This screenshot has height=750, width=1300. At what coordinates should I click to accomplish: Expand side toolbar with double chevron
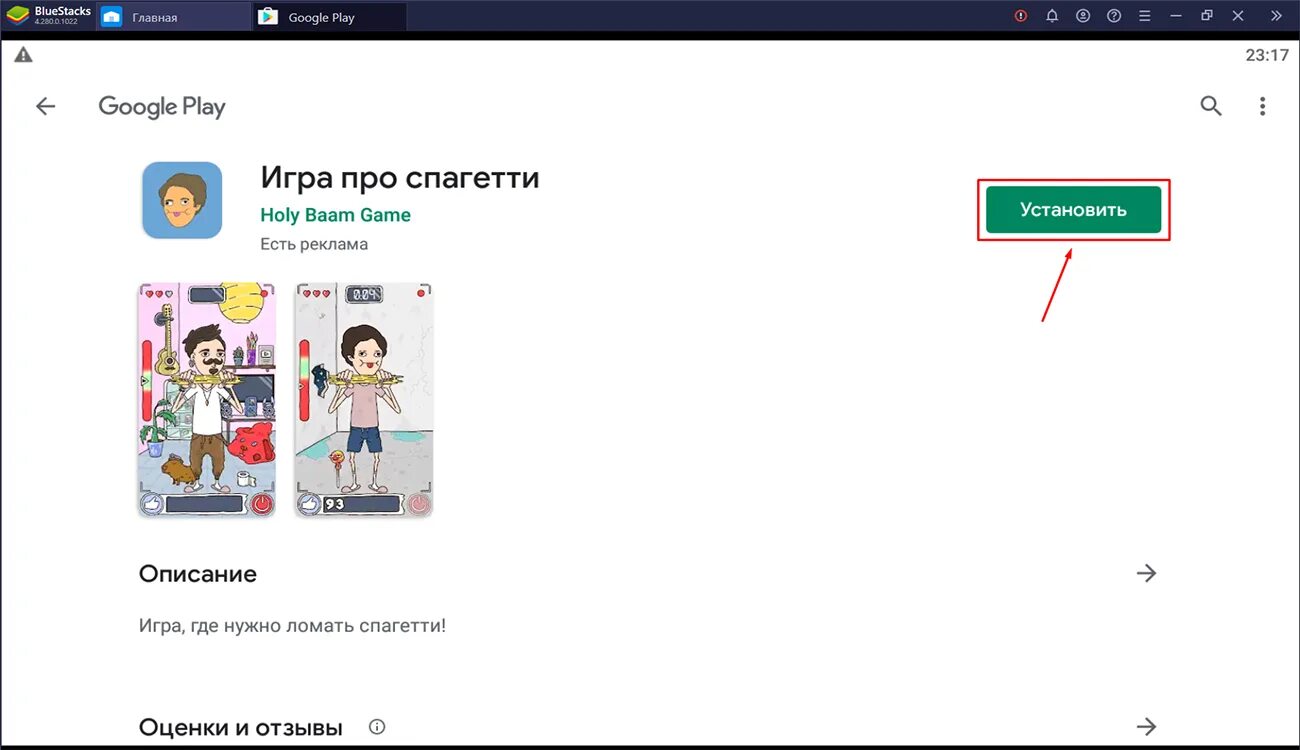1276,16
